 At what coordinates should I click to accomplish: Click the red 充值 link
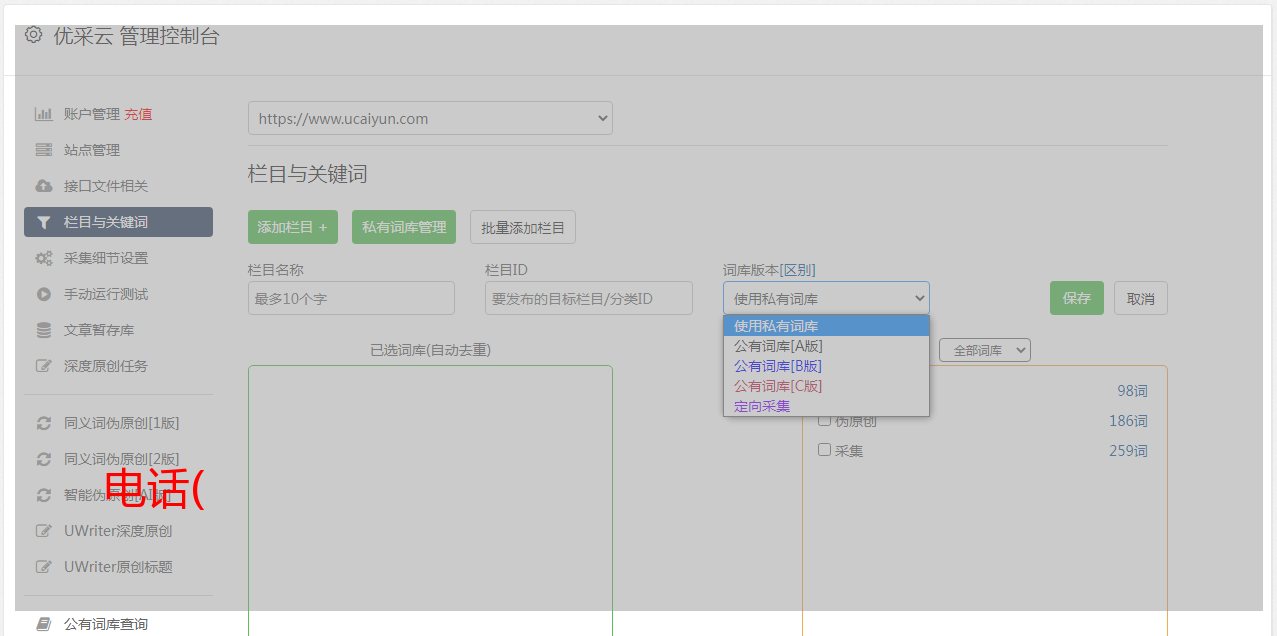click(138, 114)
